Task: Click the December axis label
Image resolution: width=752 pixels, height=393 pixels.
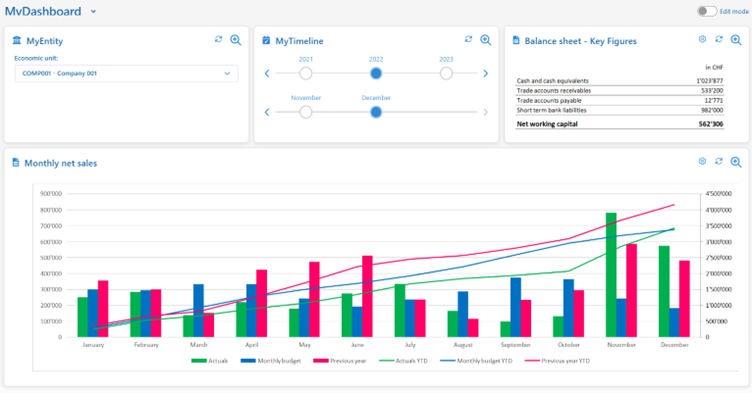Action: (674, 345)
